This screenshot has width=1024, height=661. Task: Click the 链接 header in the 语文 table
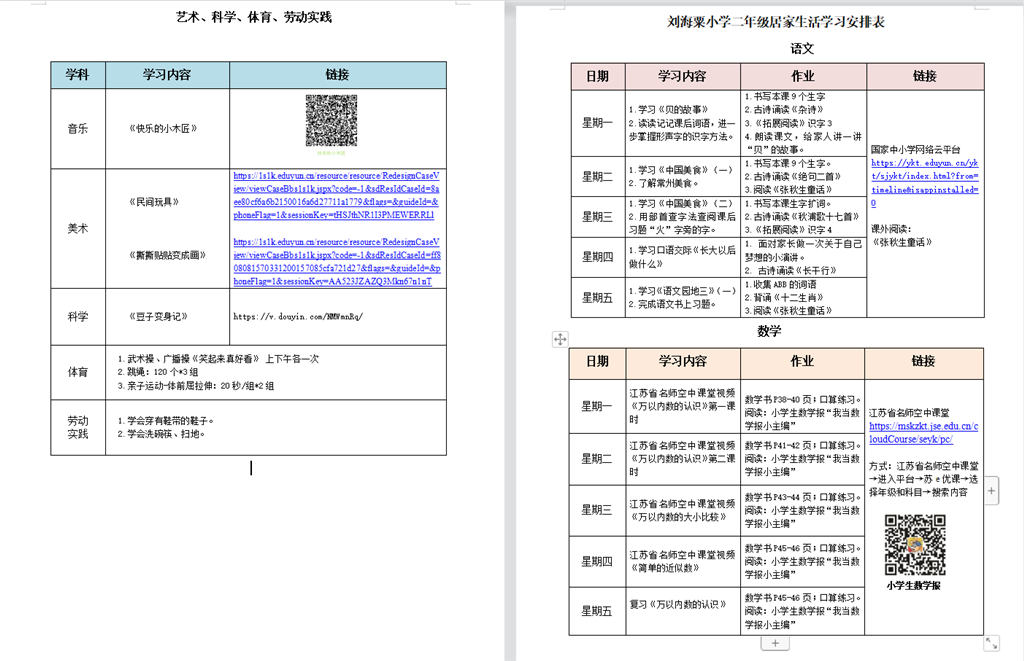point(925,76)
